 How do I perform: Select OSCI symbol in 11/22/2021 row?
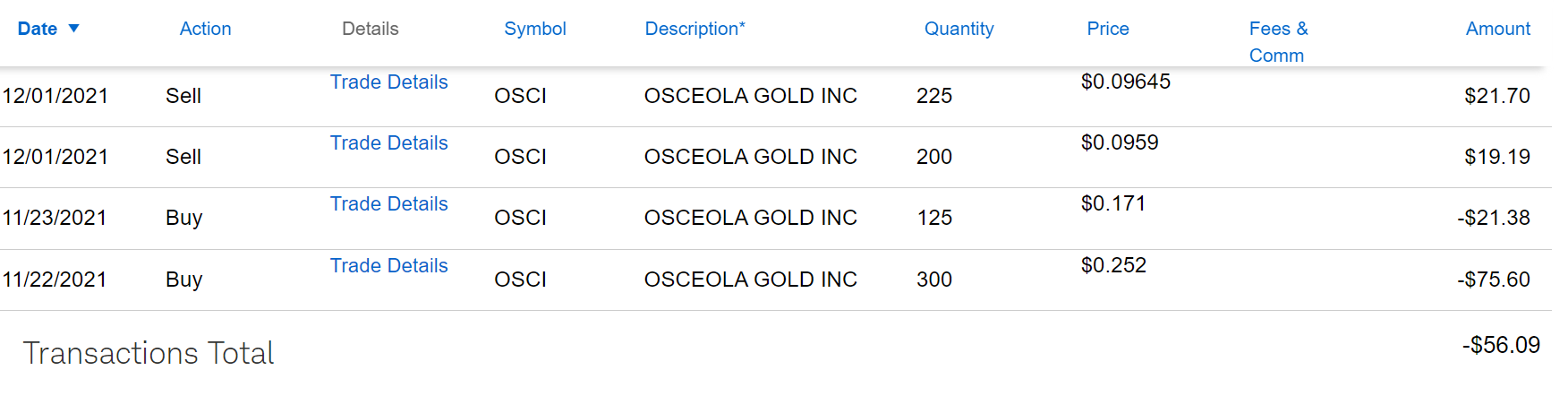[x=520, y=280]
